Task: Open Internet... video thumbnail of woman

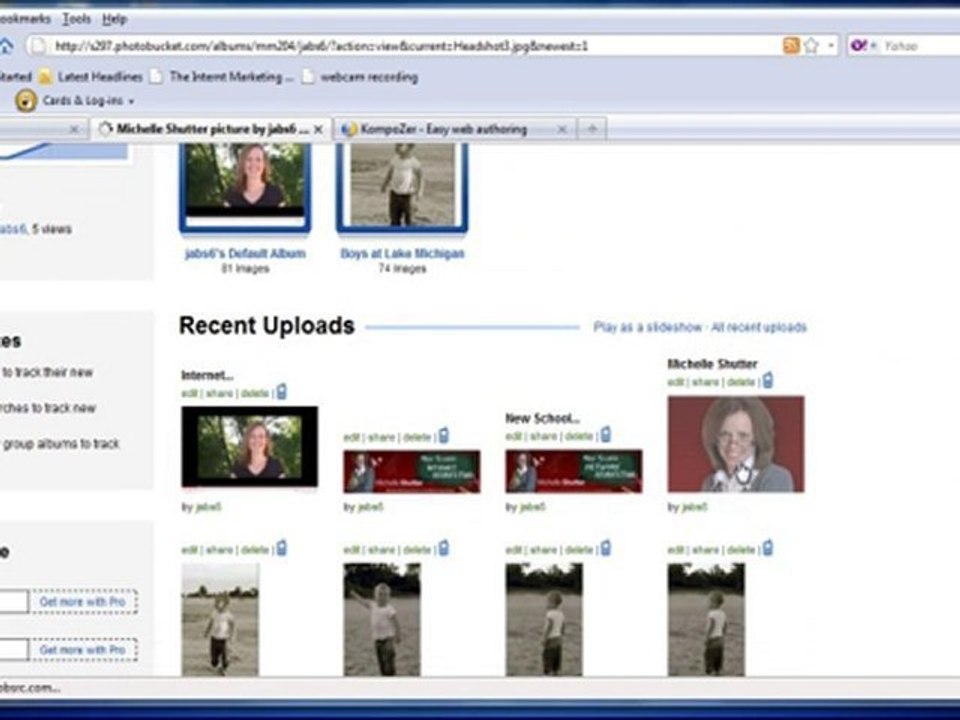Action: tap(250, 447)
